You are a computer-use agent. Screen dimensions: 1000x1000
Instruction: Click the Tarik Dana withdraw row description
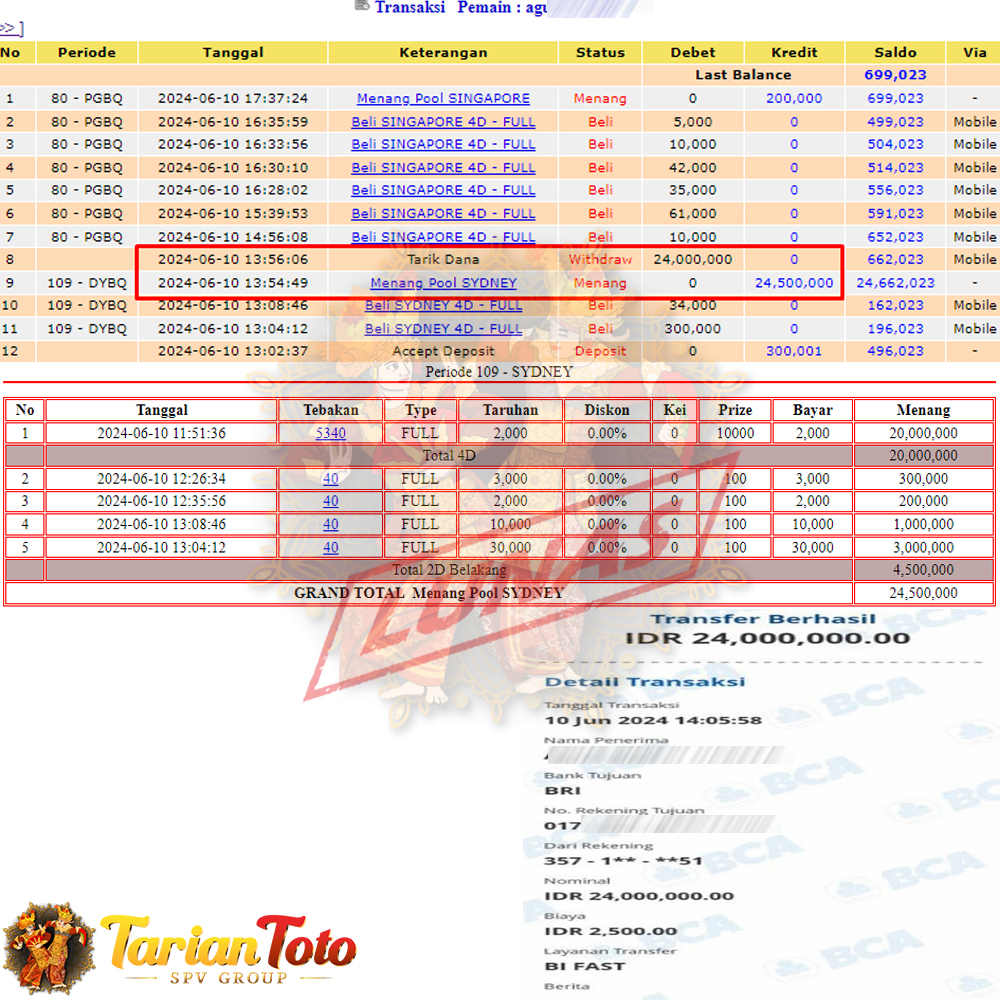(x=443, y=259)
